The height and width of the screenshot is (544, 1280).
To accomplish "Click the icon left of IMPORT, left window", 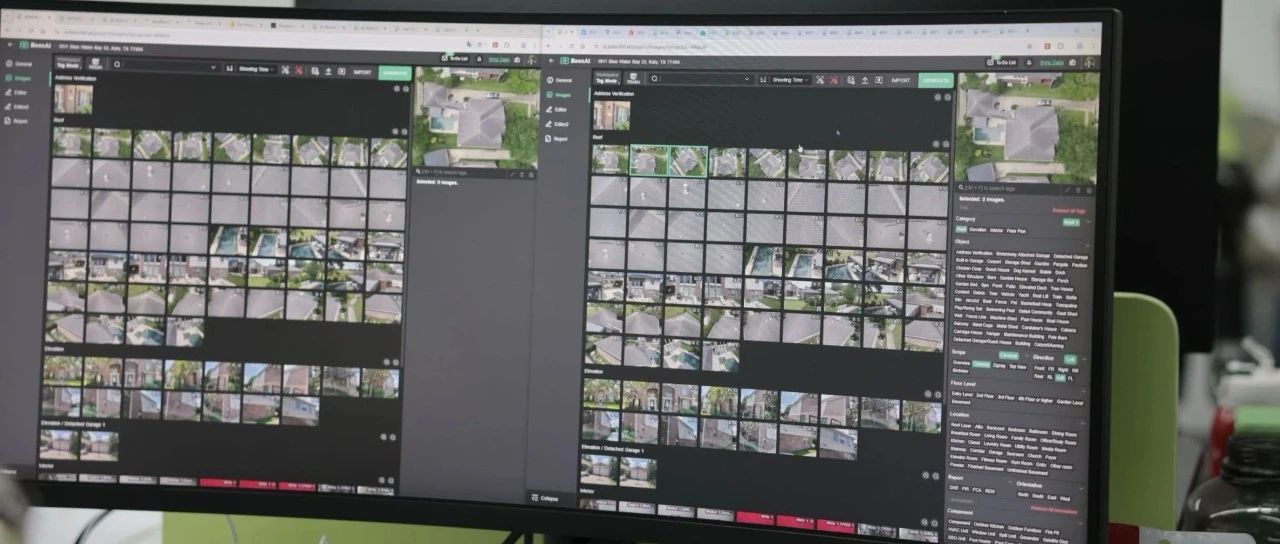I will tap(341, 71).
